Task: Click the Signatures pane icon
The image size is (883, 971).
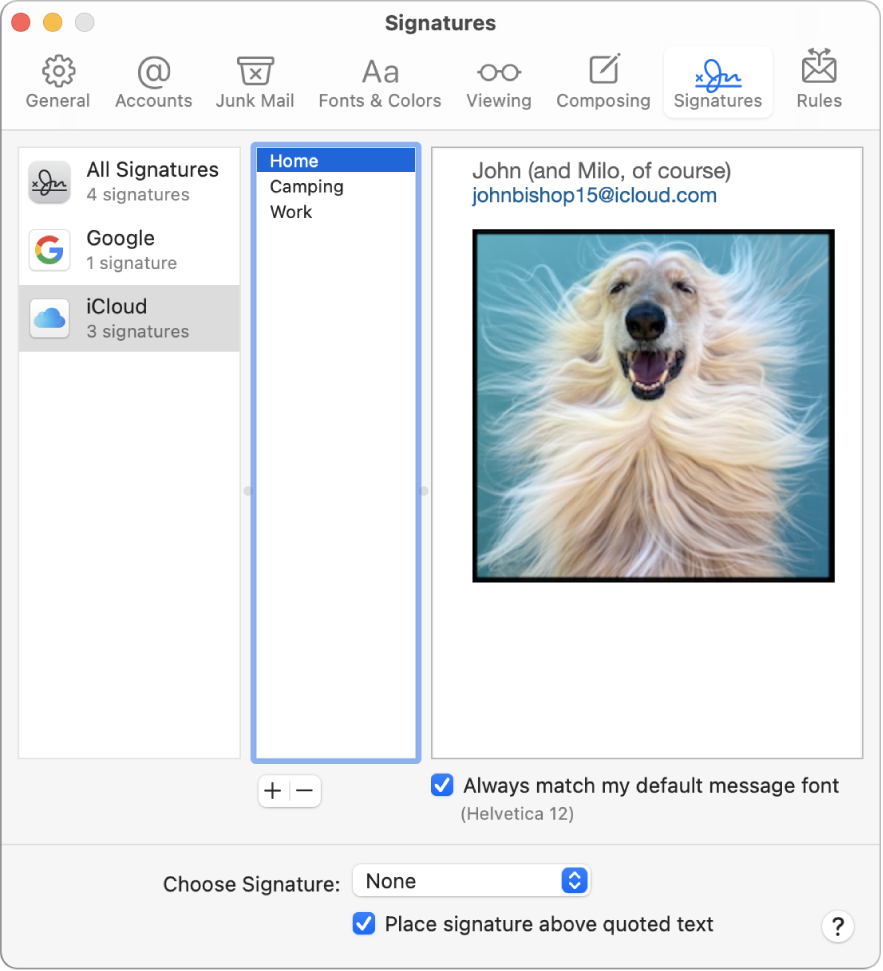Action: coord(717,82)
